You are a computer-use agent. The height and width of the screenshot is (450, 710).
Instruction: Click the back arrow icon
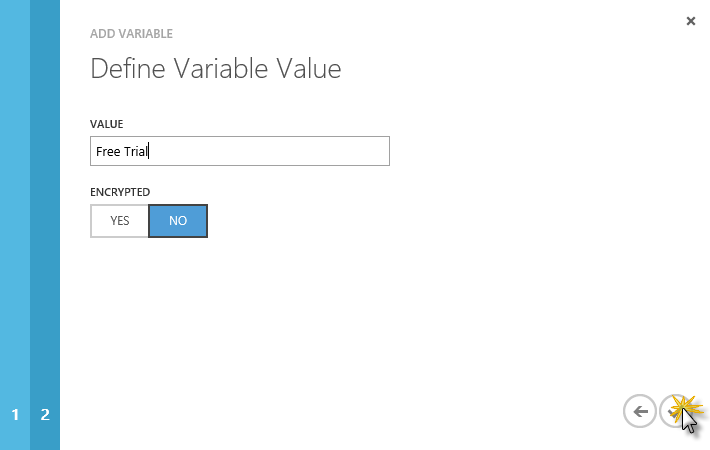pyautogui.click(x=639, y=411)
